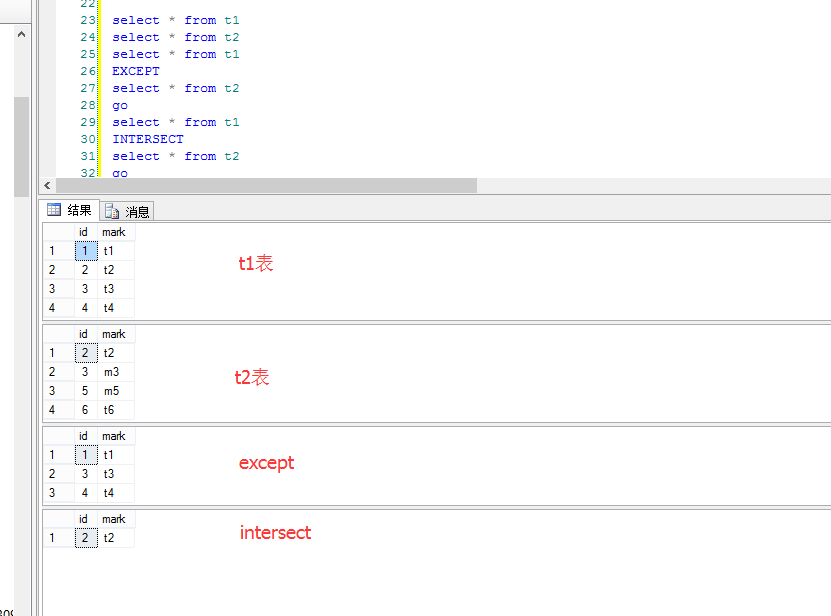Screen dimensions: 831x616
Task: Click 'select * from t2' on line 27
Action: [175, 88]
